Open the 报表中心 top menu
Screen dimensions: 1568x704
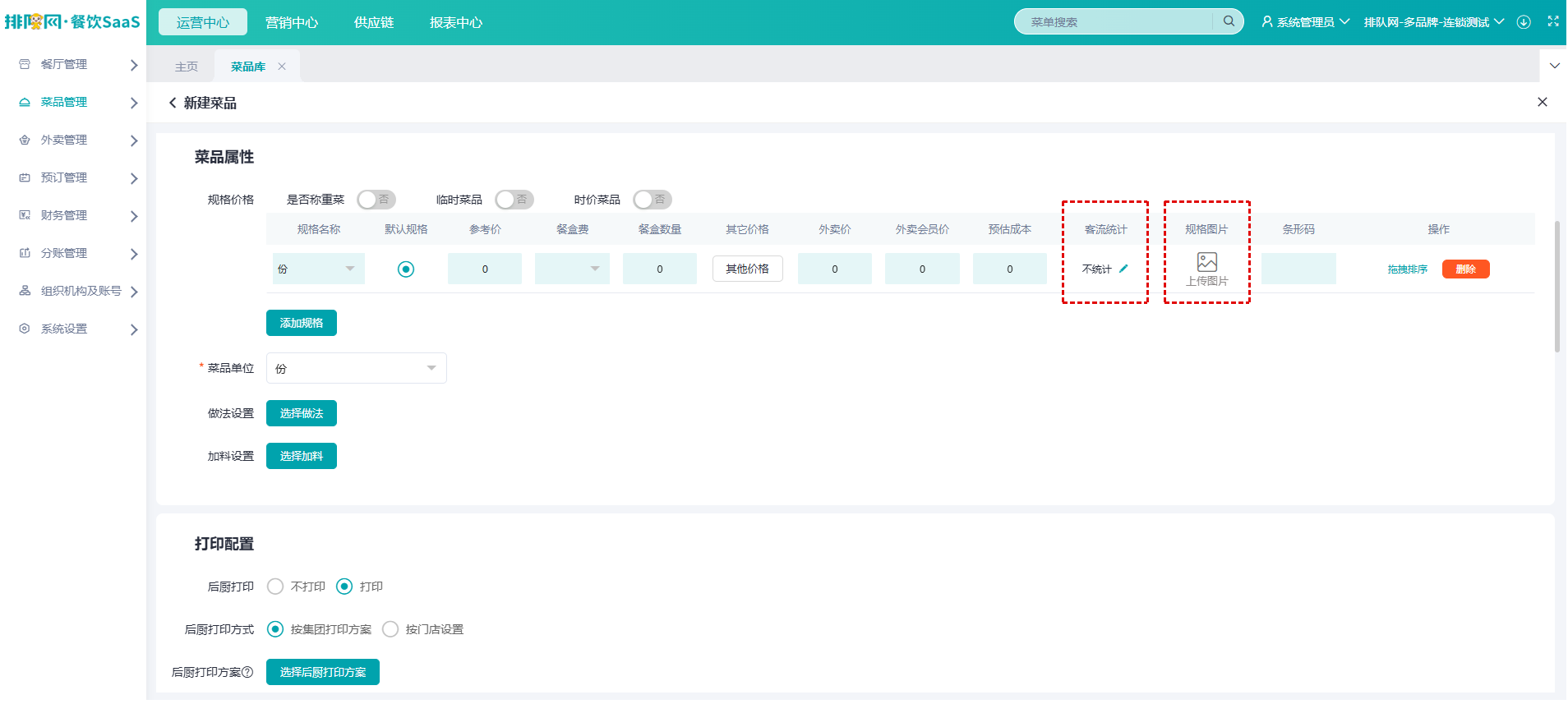click(456, 22)
